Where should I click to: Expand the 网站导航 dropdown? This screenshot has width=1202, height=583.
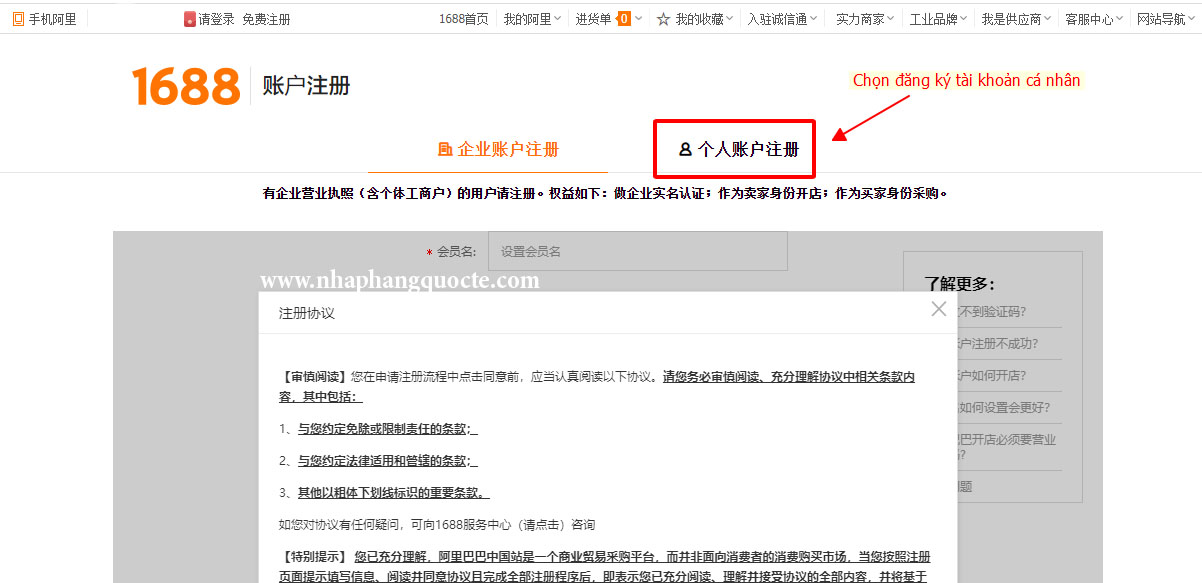click(1166, 18)
